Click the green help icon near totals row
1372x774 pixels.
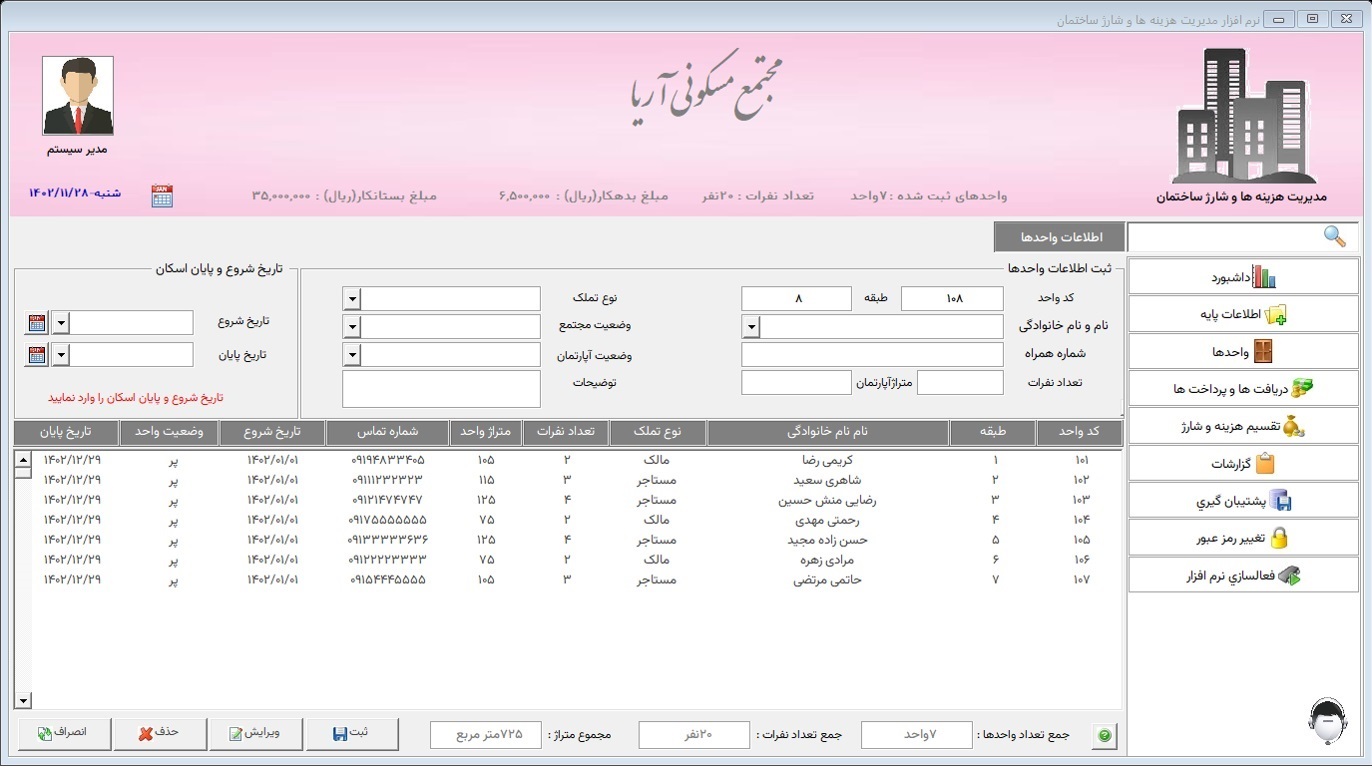point(1104,735)
